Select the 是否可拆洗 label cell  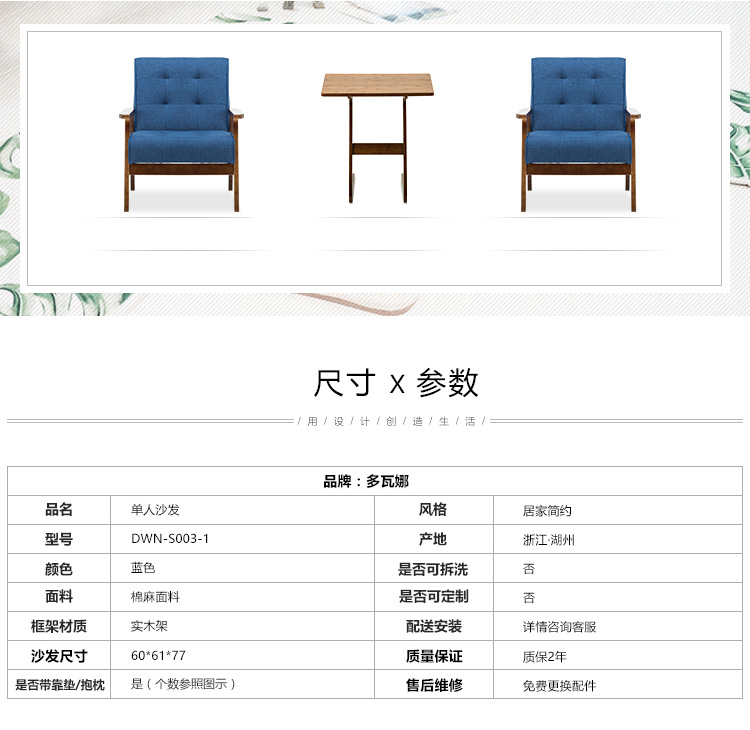pyautogui.click(x=433, y=568)
